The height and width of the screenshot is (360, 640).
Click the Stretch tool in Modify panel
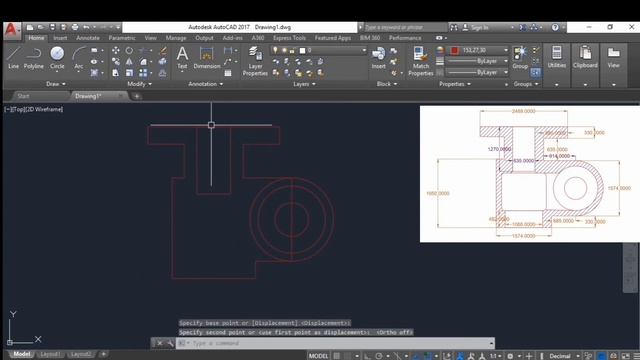(116, 73)
